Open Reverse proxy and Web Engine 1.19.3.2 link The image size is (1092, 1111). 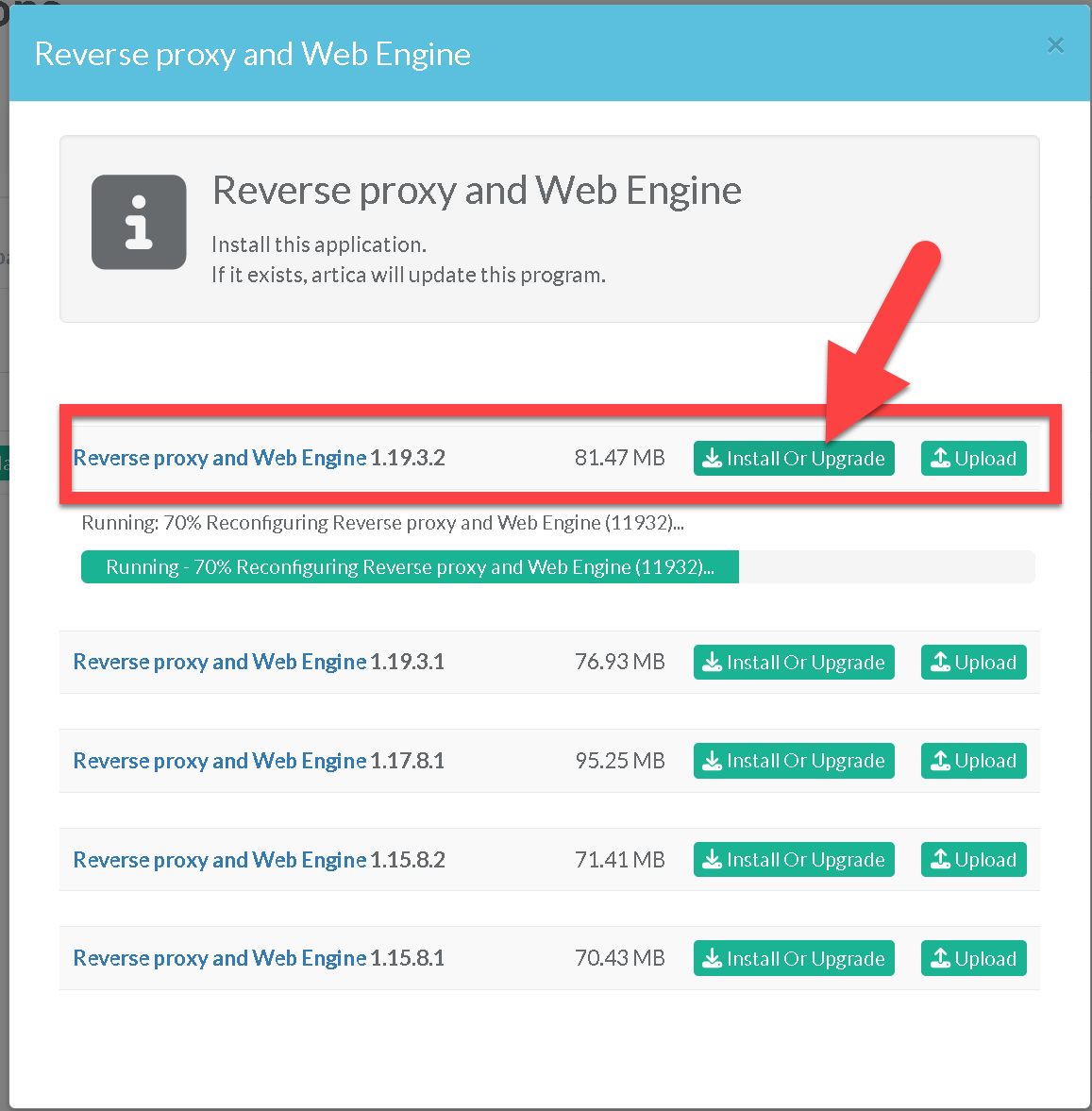(x=220, y=458)
